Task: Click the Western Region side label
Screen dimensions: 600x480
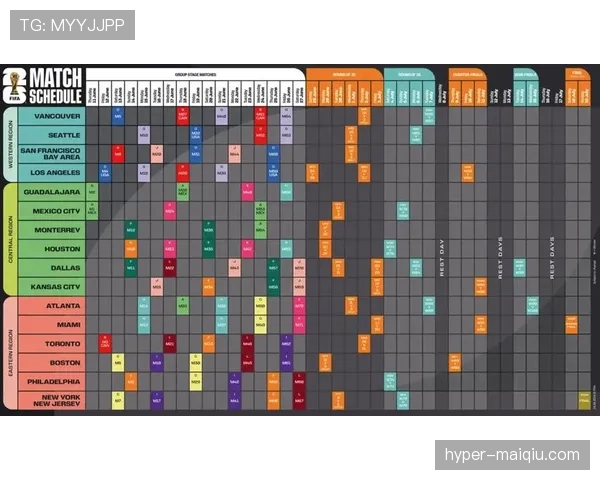Action: 10,144
